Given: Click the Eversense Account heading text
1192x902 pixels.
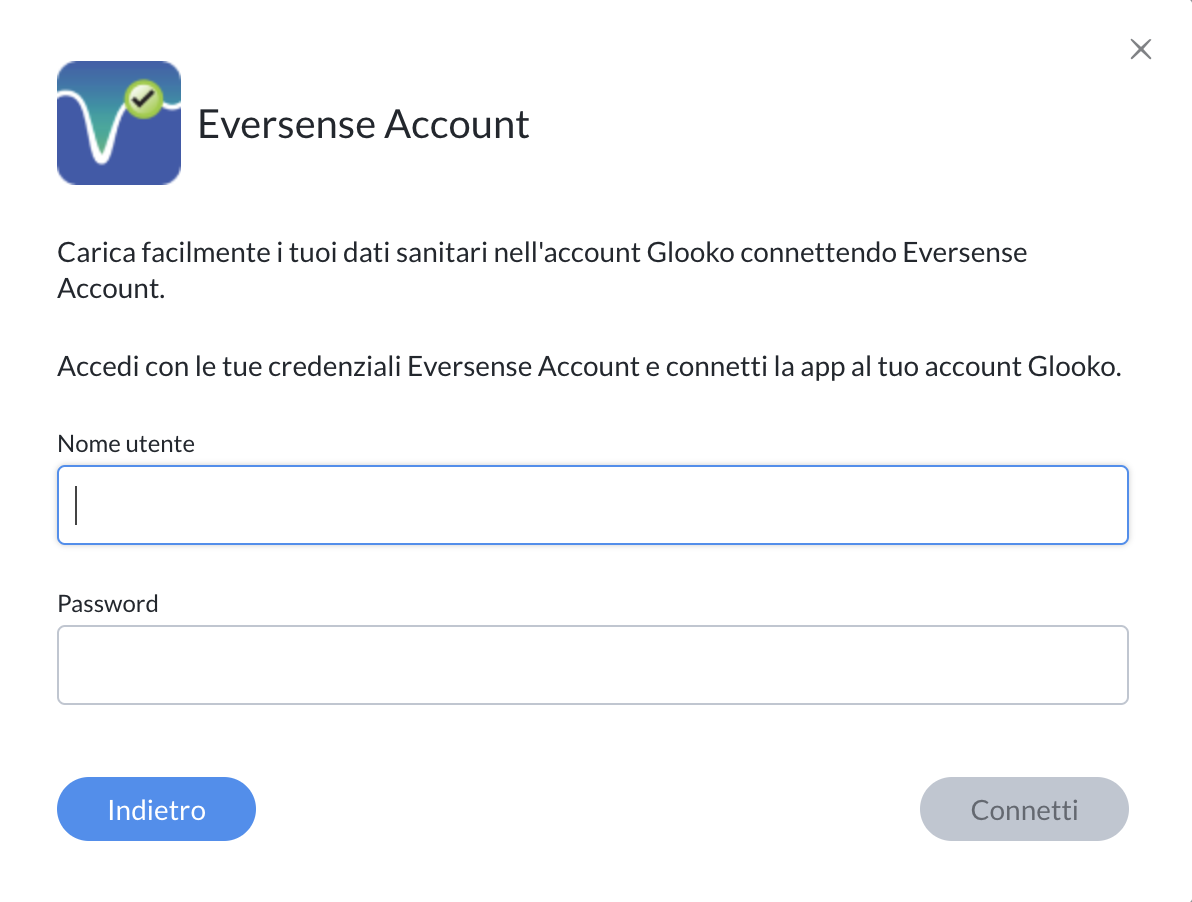Looking at the screenshot, I should [x=363, y=124].
